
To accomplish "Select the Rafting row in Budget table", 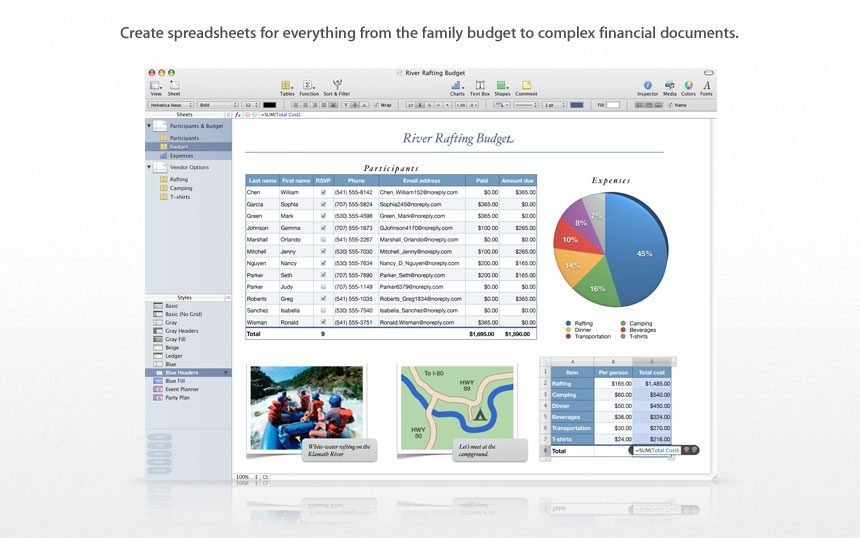I will (610, 384).
